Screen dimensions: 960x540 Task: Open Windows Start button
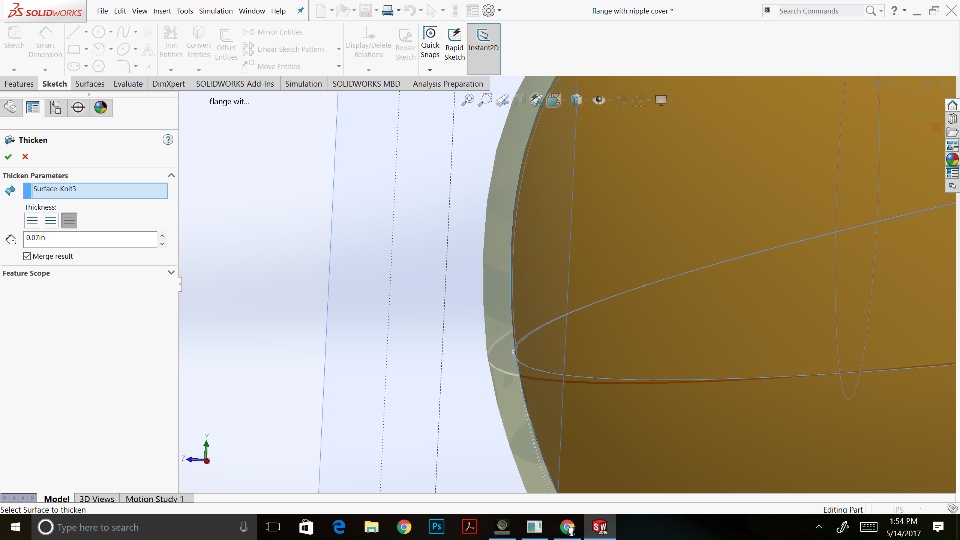click(15, 527)
